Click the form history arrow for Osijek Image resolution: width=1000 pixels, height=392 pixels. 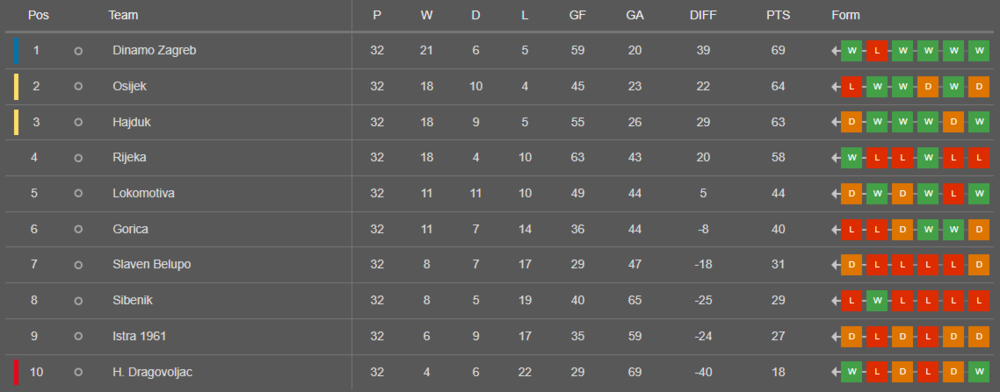pyautogui.click(x=835, y=87)
